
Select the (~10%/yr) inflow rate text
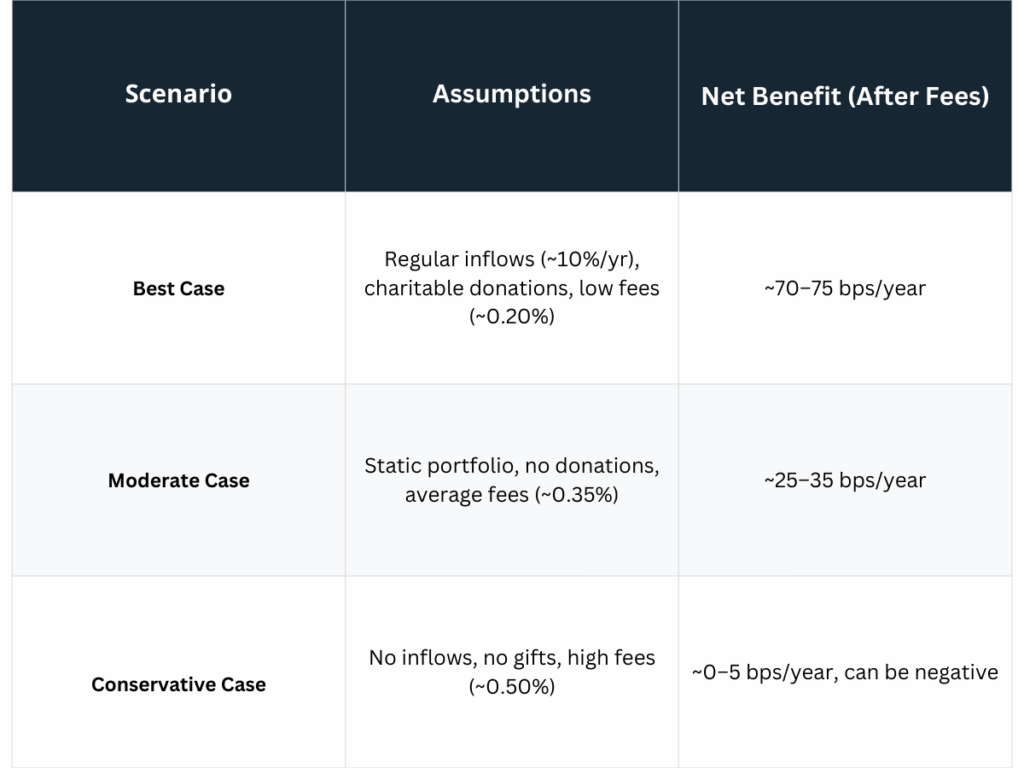pos(587,260)
